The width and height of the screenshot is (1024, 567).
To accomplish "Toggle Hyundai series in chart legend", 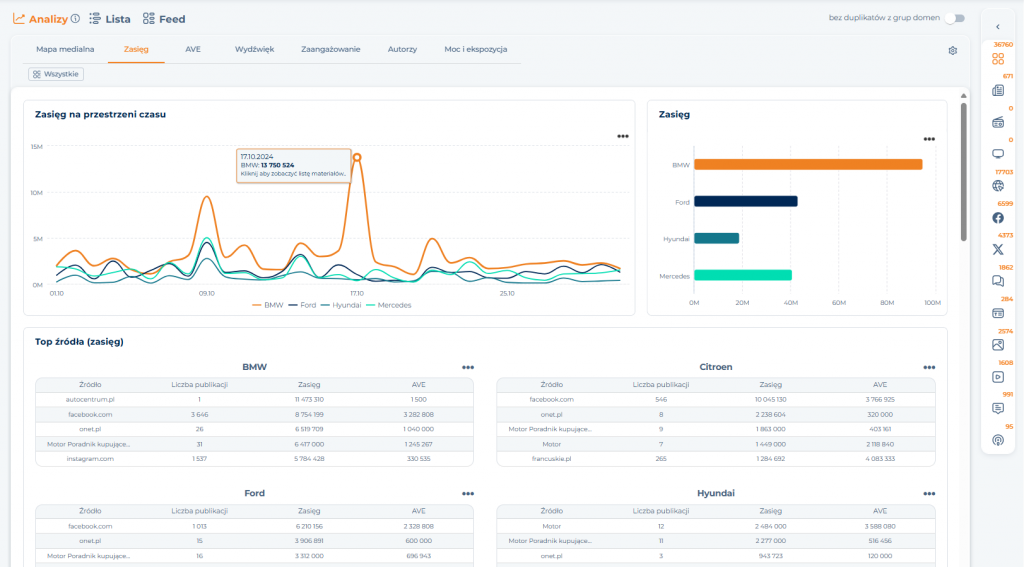I will (341, 305).
